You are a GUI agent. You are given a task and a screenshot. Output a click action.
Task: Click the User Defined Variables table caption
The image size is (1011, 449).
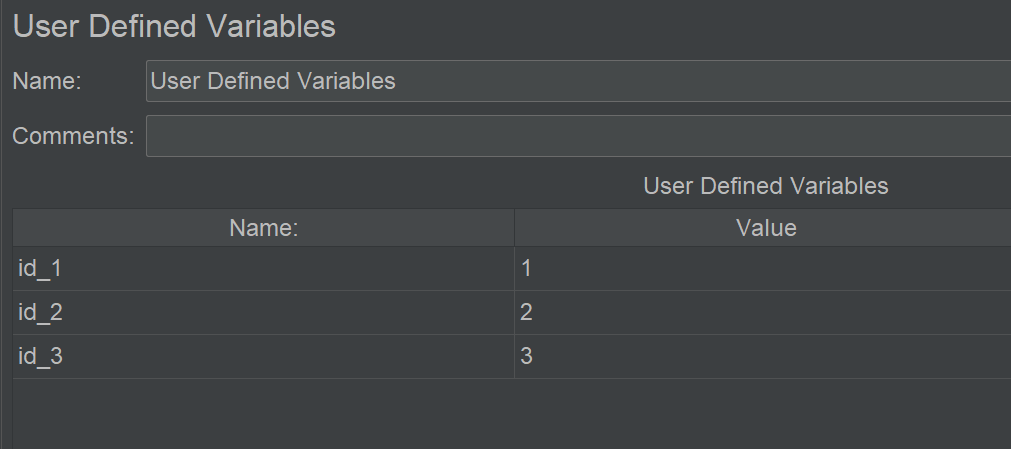(765, 186)
